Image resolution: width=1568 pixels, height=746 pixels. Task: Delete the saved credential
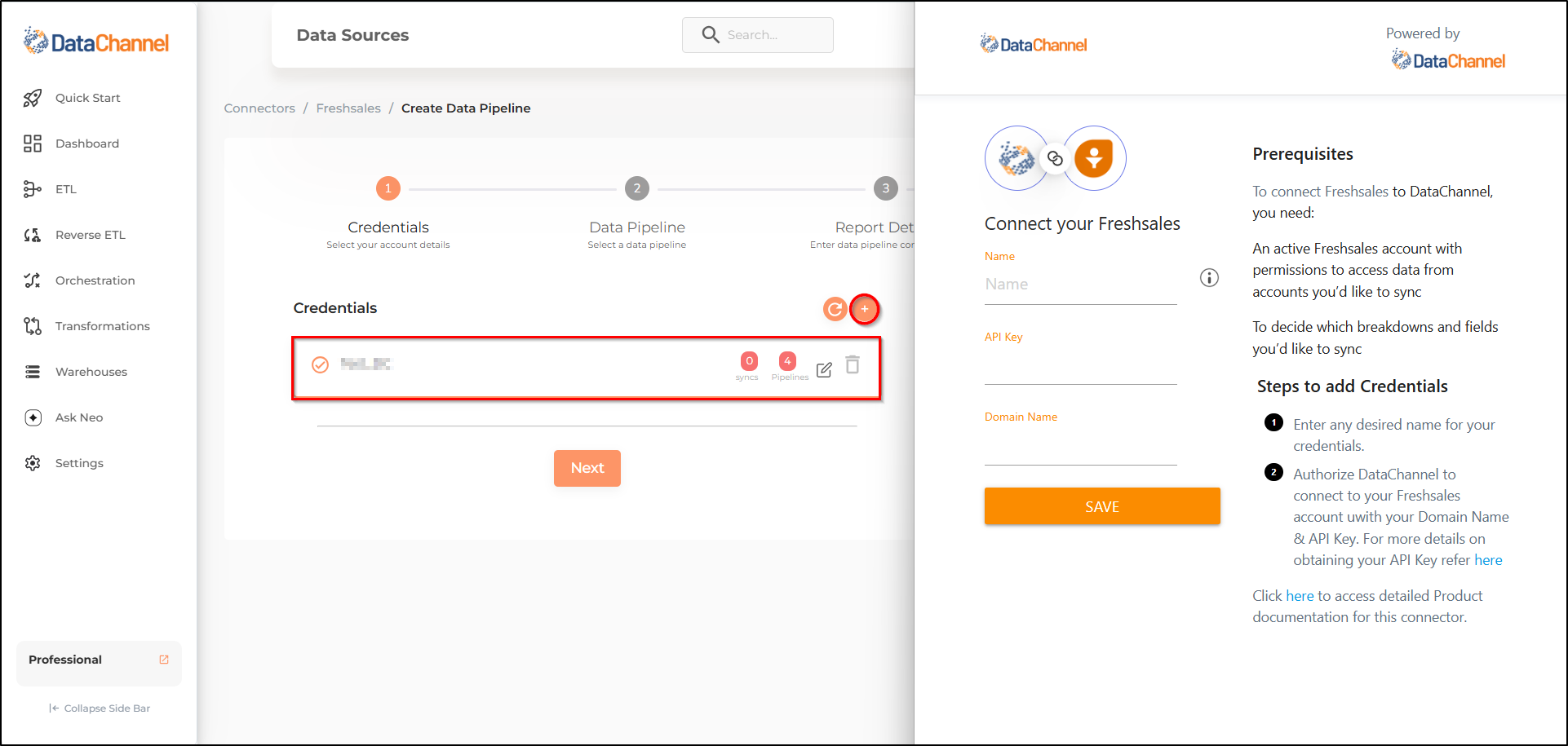tap(853, 364)
